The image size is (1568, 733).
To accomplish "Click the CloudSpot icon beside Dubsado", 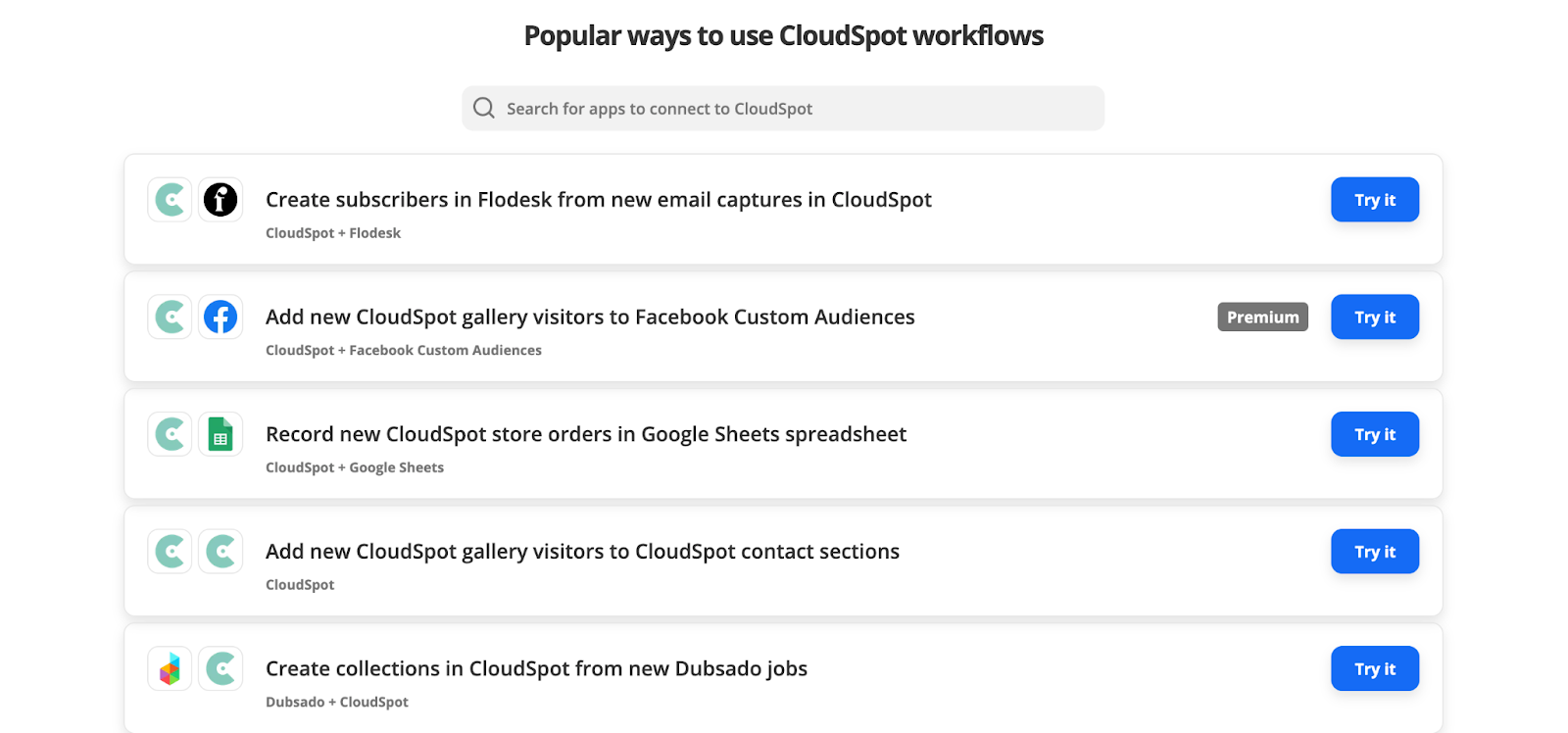I will pos(220,669).
